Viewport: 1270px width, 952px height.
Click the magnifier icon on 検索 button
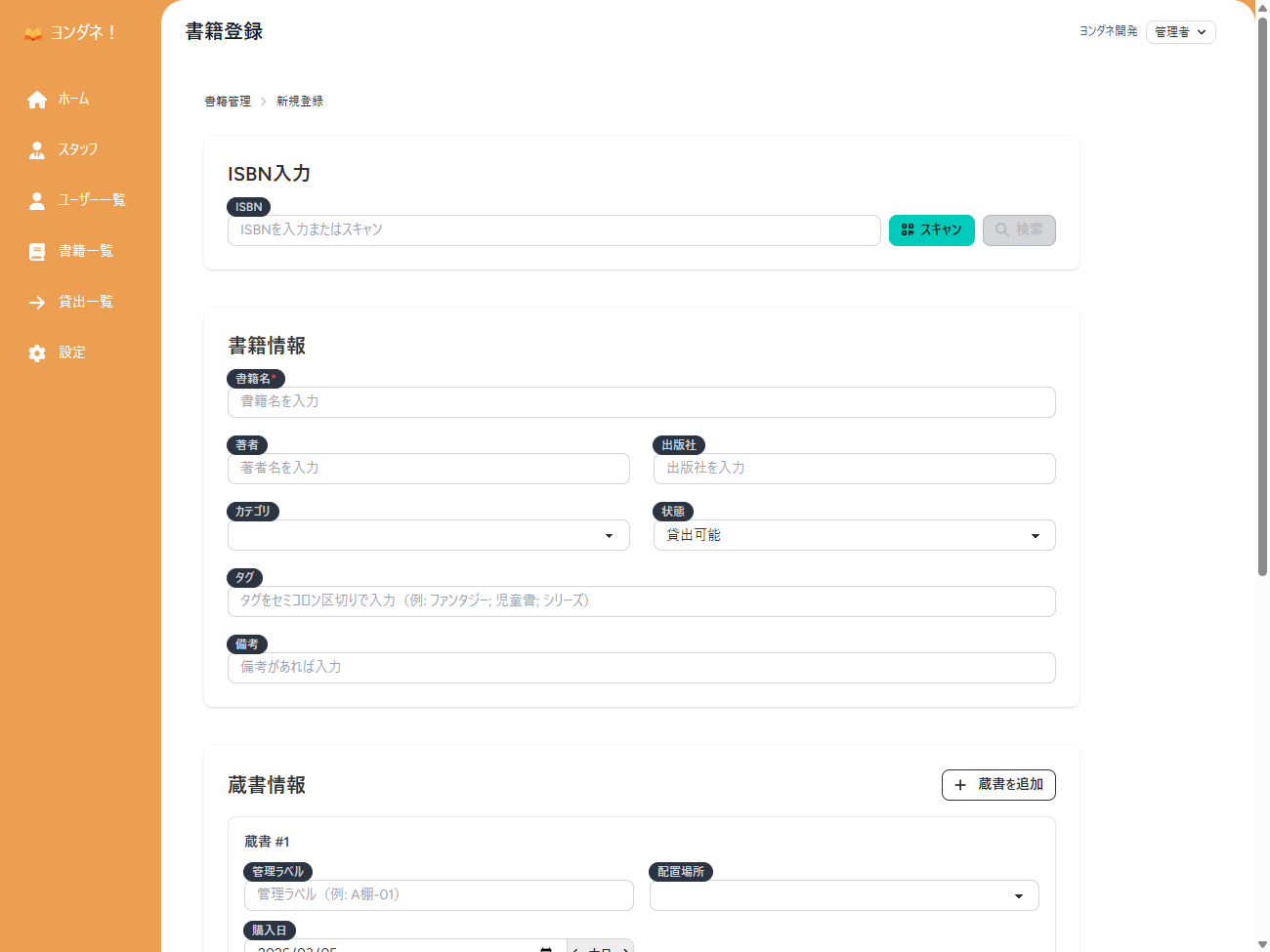[x=1002, y=229]
